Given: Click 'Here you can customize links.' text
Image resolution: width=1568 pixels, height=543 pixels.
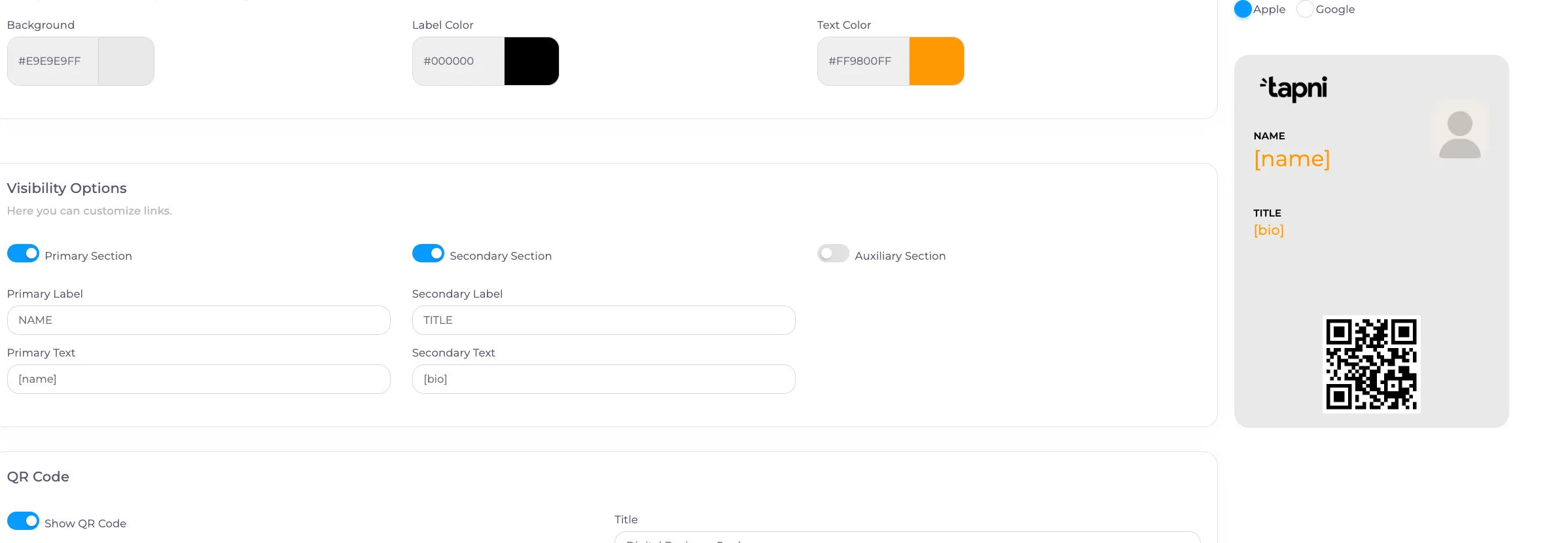Looking at the screenshot, I should (x=90, y=211).
